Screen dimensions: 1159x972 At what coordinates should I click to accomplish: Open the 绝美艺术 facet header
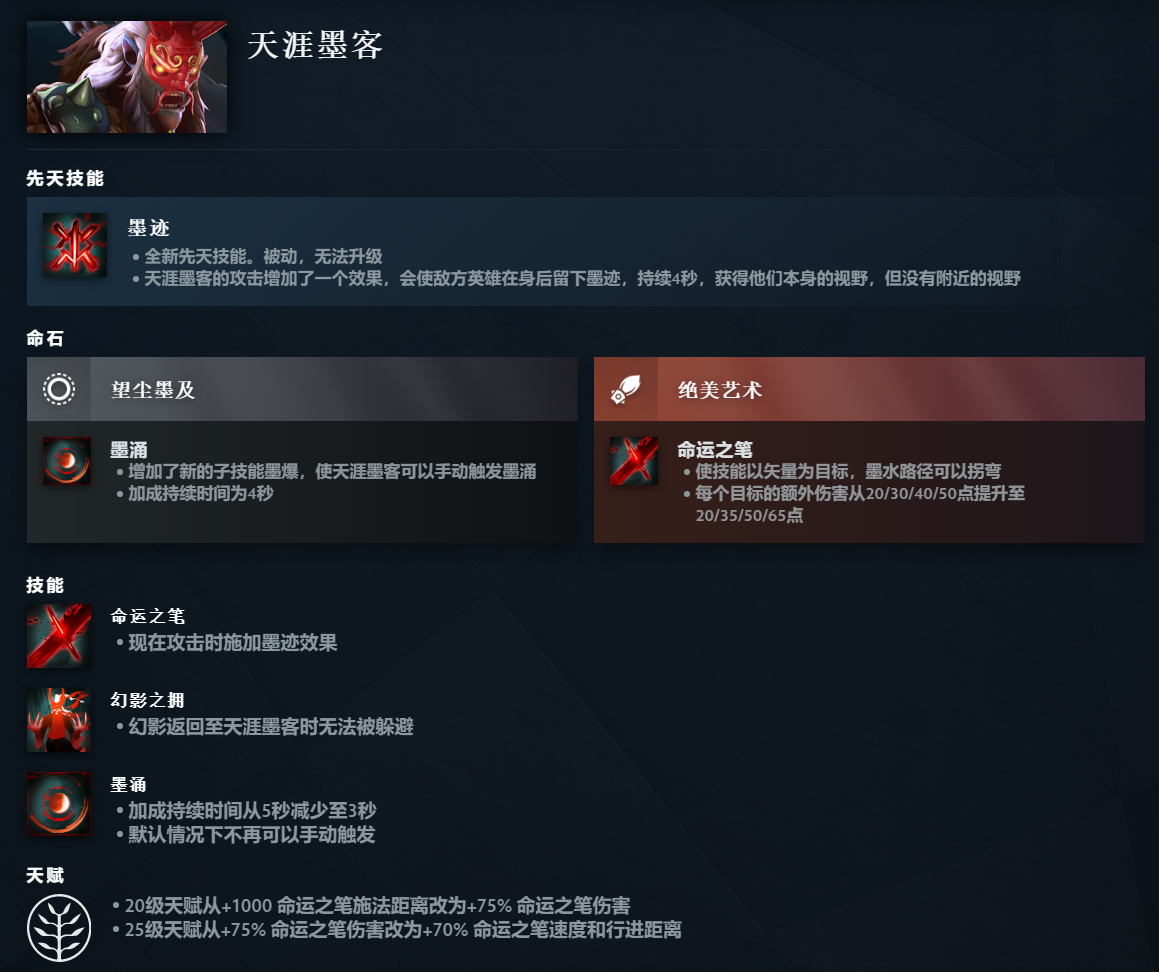(869, 389)
